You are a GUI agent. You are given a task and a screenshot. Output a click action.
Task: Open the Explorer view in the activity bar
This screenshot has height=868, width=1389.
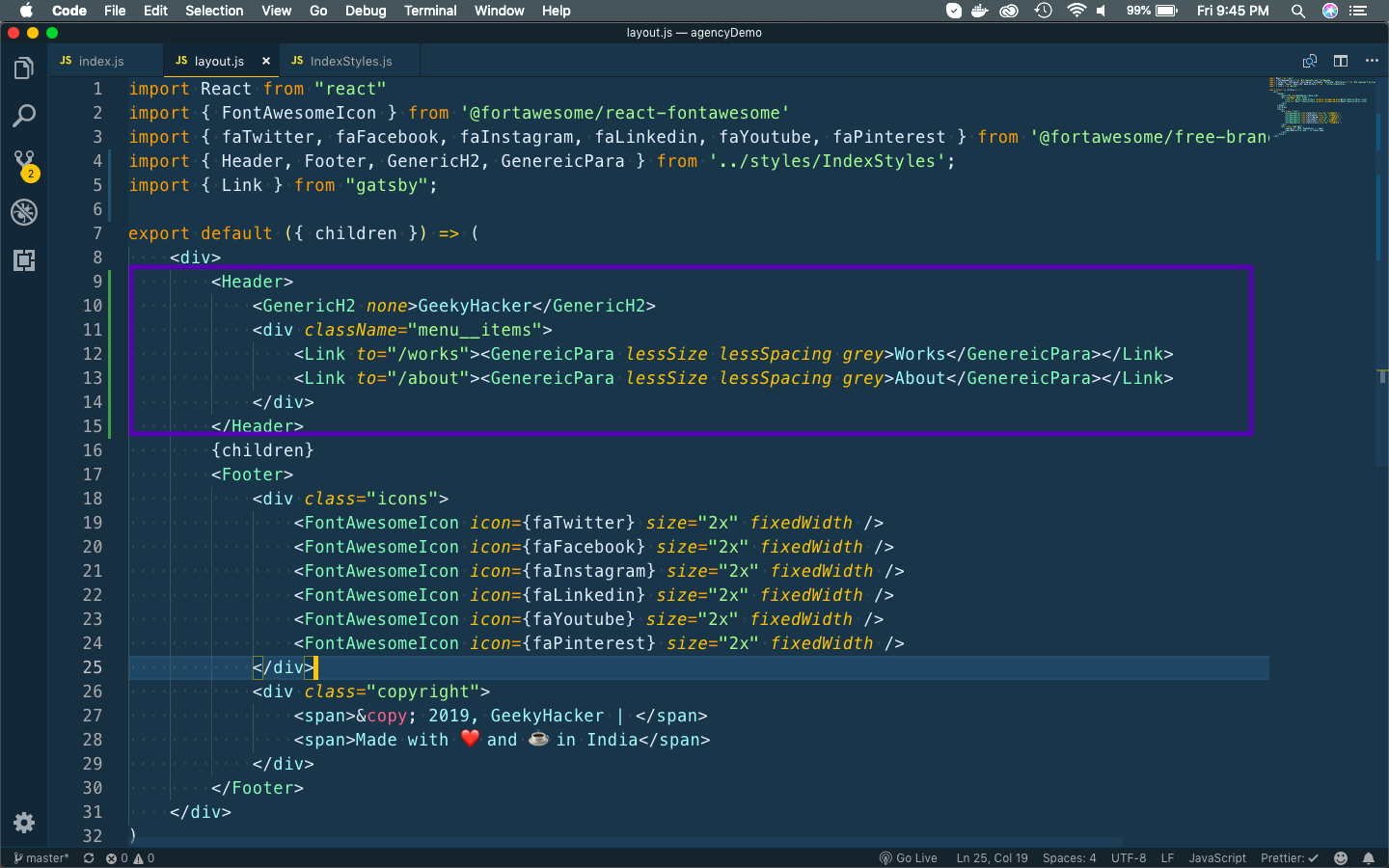pyautogui.click(x=24, y=68)
